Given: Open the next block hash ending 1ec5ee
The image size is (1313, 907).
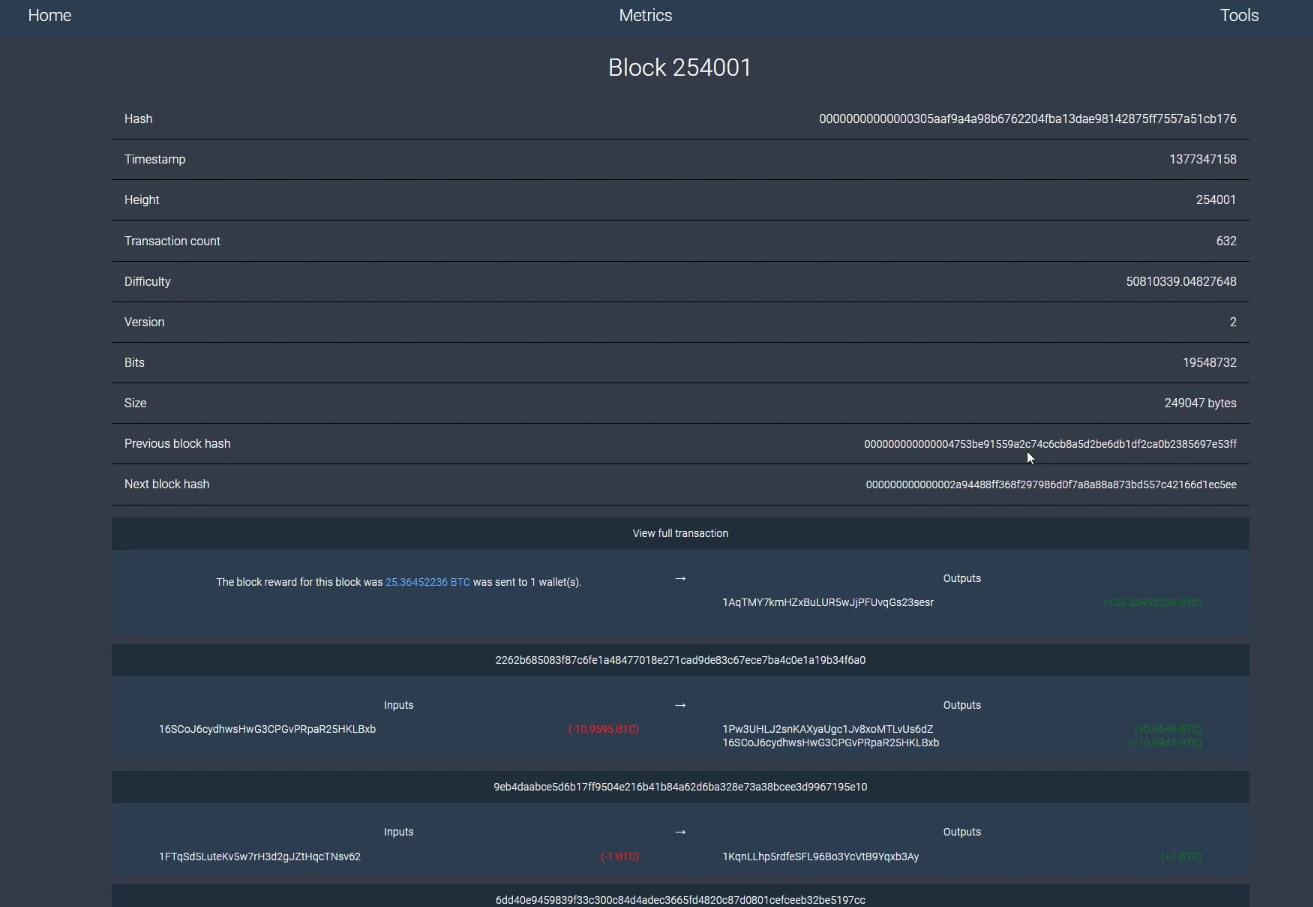Looking at the screenshot, I should [1051, 484].
